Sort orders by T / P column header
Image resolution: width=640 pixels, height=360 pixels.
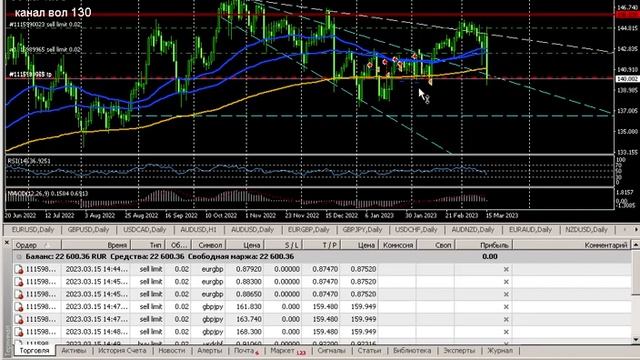(x=321, y=245)
